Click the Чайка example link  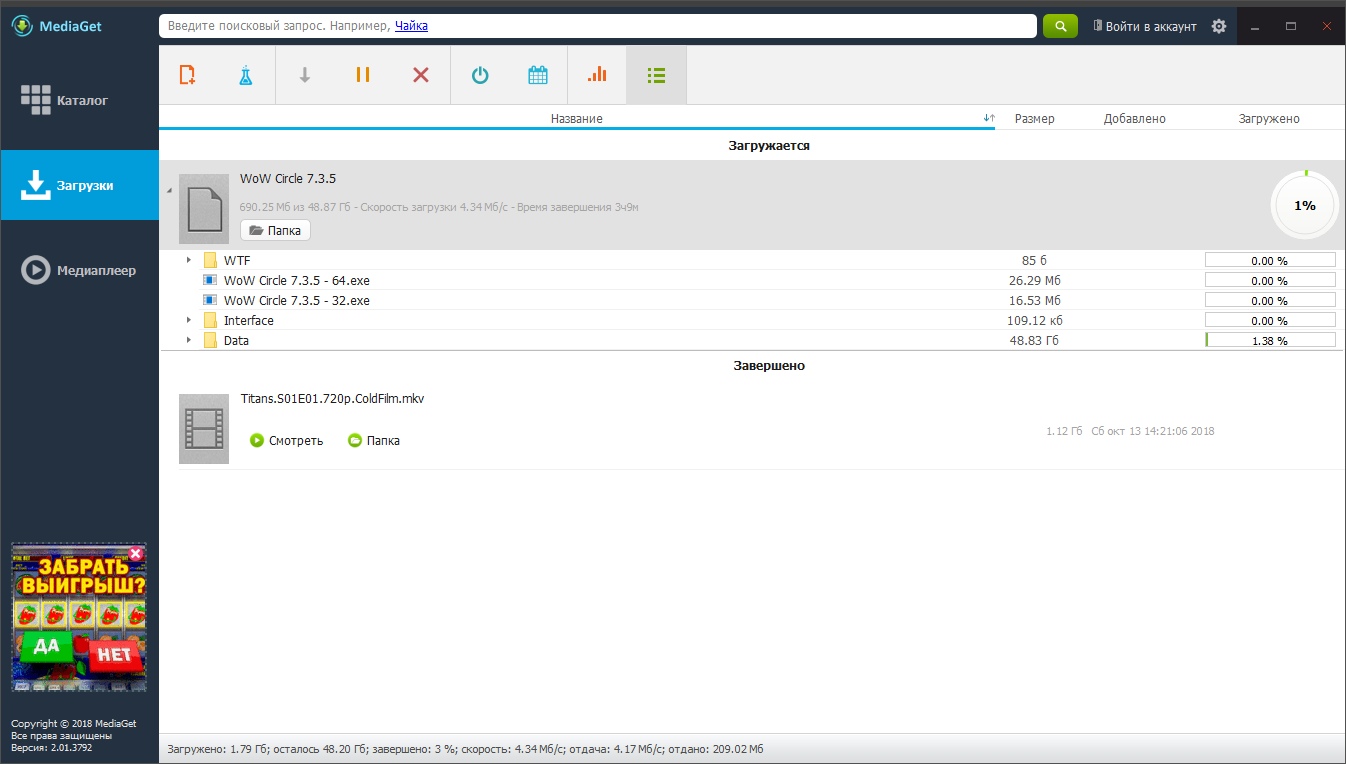click(x=411, y=26)
